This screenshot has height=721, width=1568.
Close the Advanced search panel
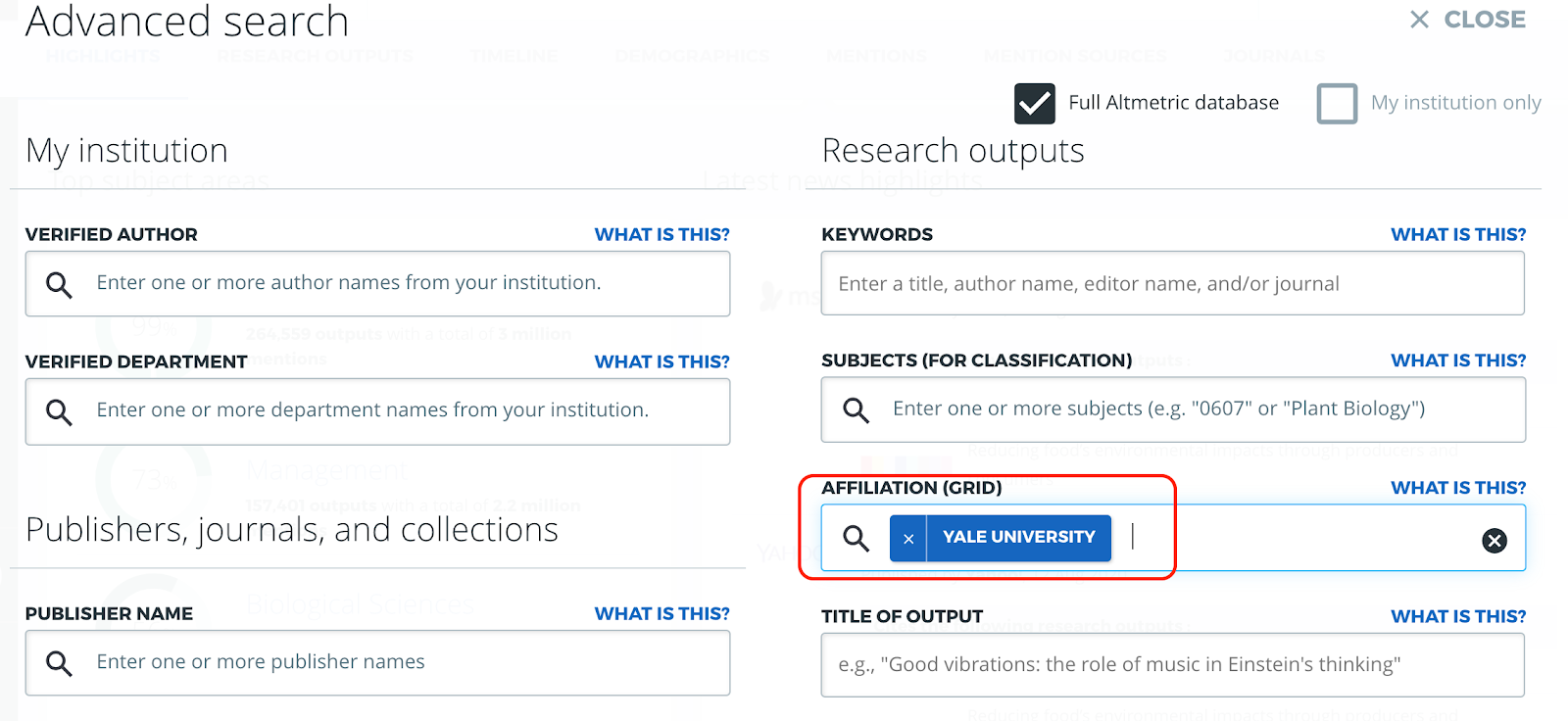coord(1467,20)
